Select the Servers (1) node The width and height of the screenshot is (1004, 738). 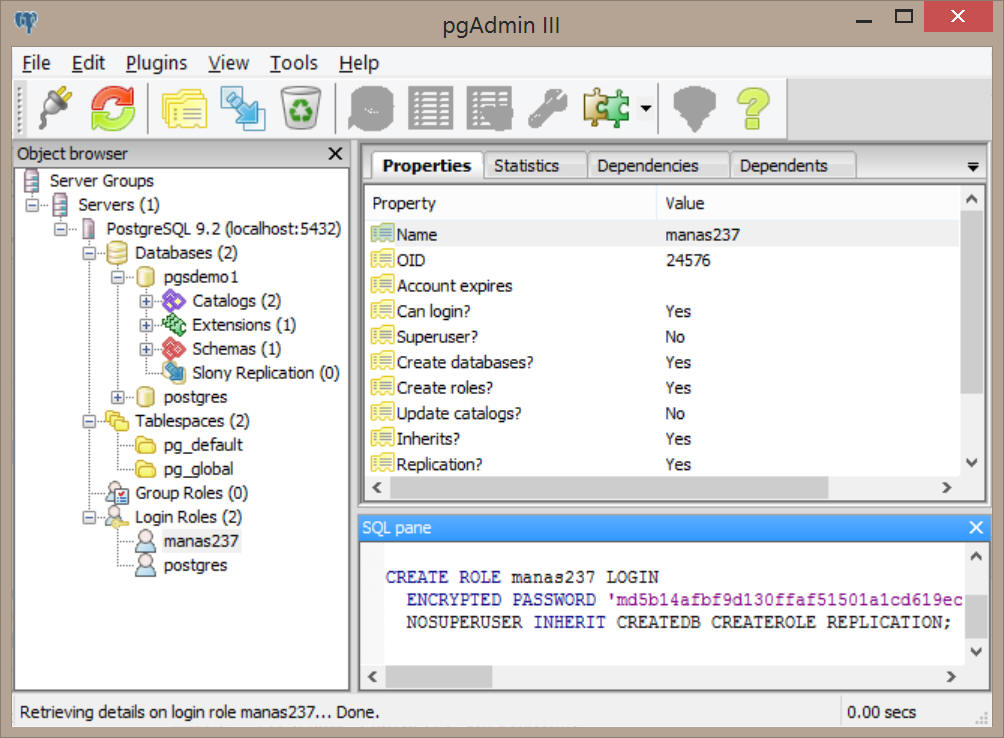[118, 205]
